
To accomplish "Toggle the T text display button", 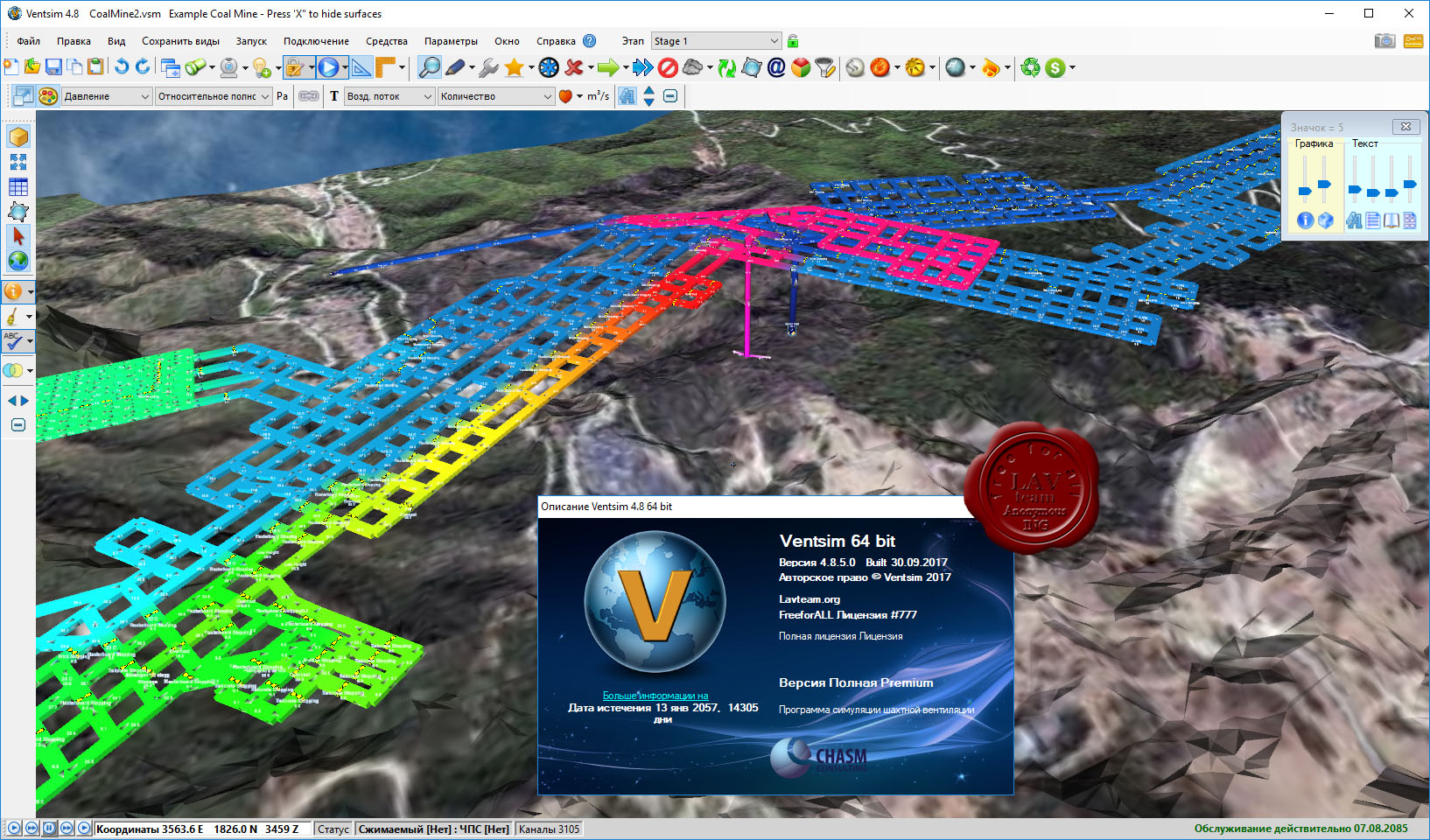I will coord(333,96).
